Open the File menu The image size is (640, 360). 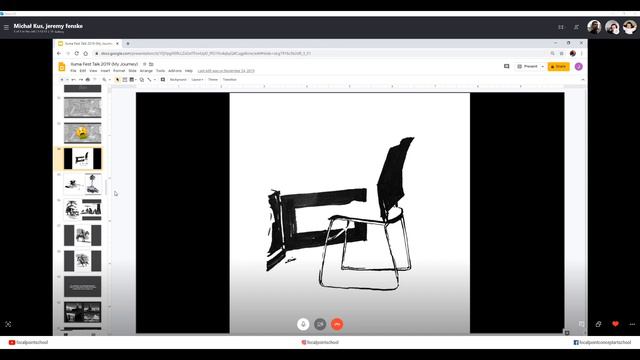[73, 71]
